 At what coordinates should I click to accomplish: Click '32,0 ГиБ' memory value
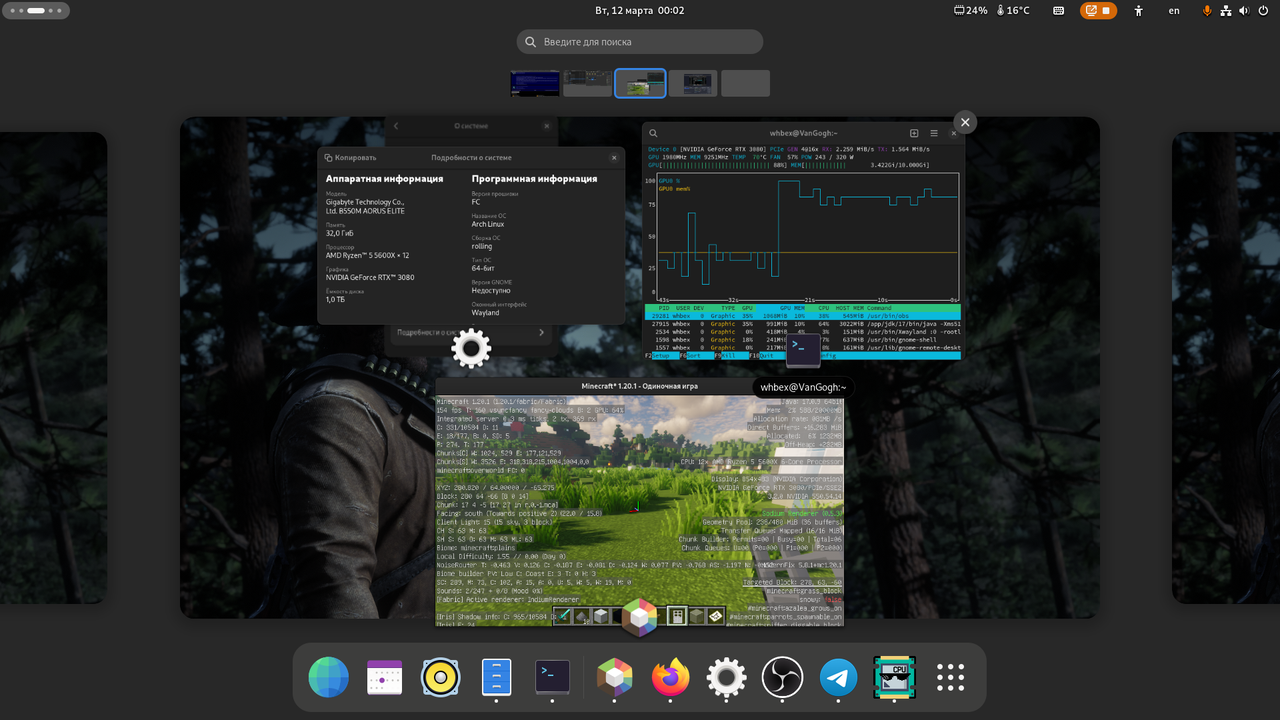coord(340,233)
